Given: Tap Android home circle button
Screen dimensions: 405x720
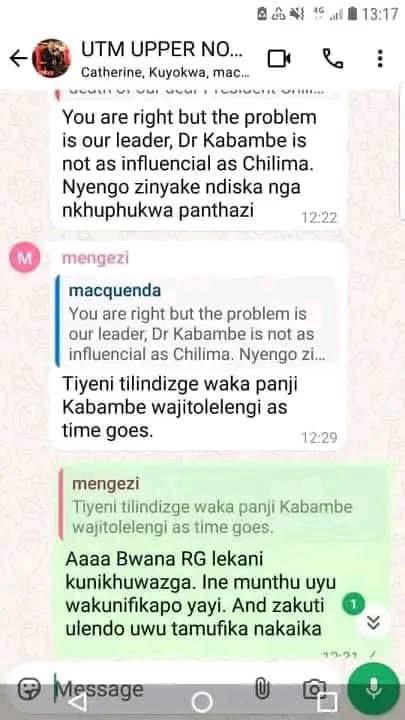Looking at the screenshot, I should (x=202, y=703).
